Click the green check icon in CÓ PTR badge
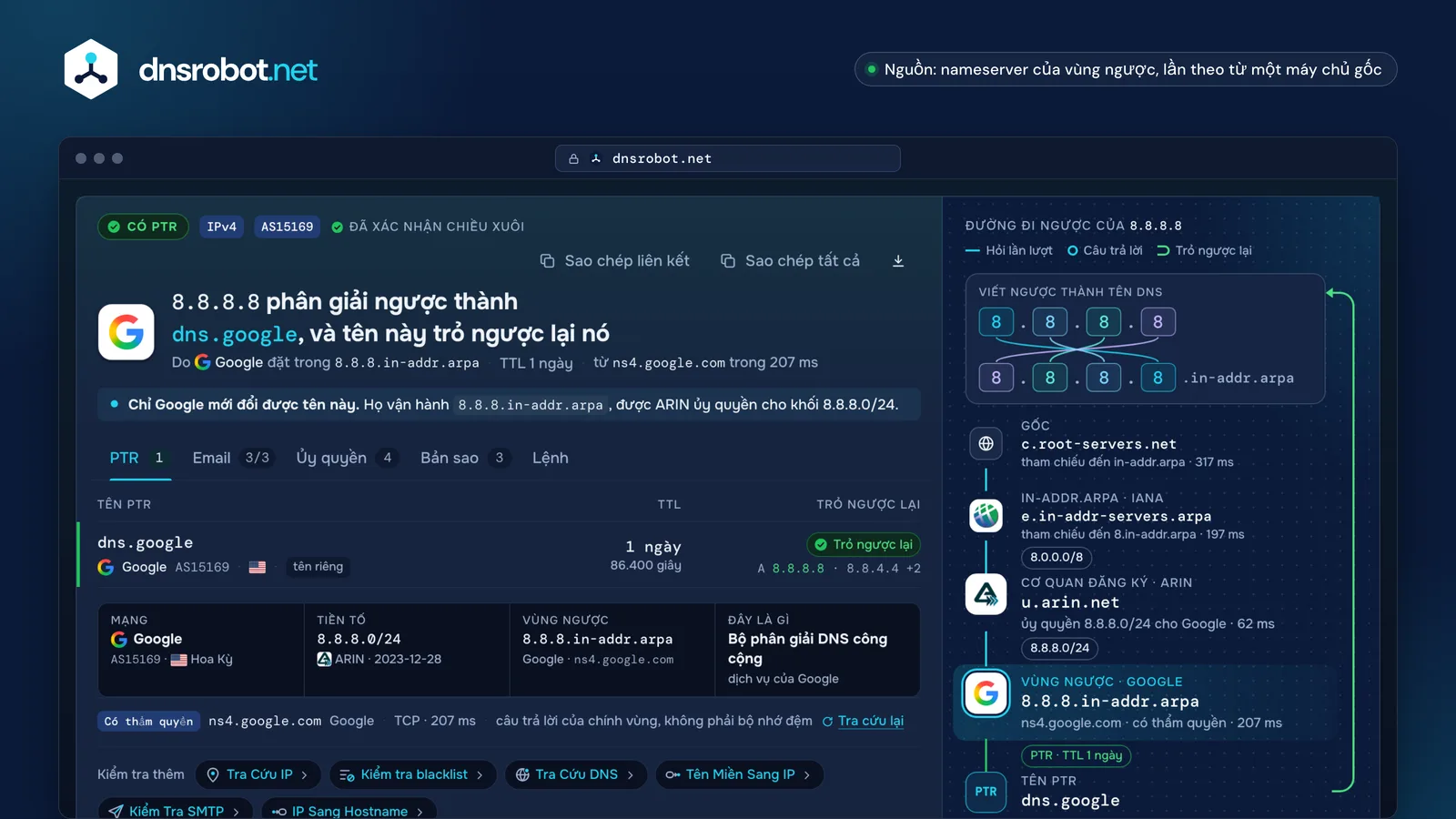Screen dimensions: 1456x819 click(x=114, y=227)
